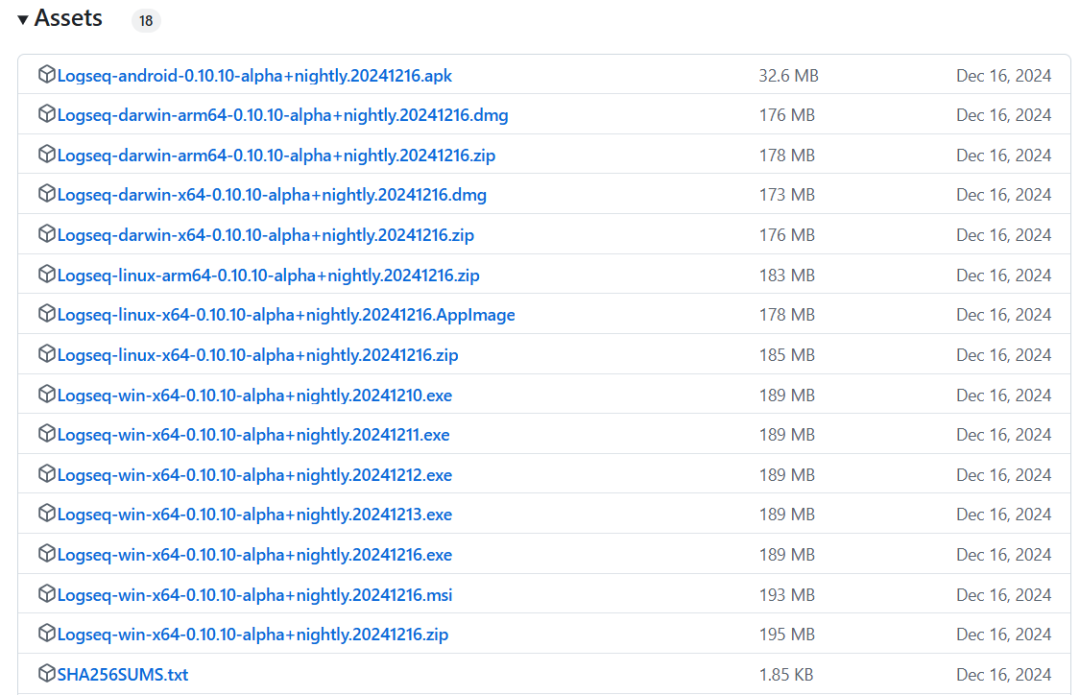Click the date in the SHA256SUMS.txt row
The height and width of the screenshot is (695, 1080).
point(1004,674)
